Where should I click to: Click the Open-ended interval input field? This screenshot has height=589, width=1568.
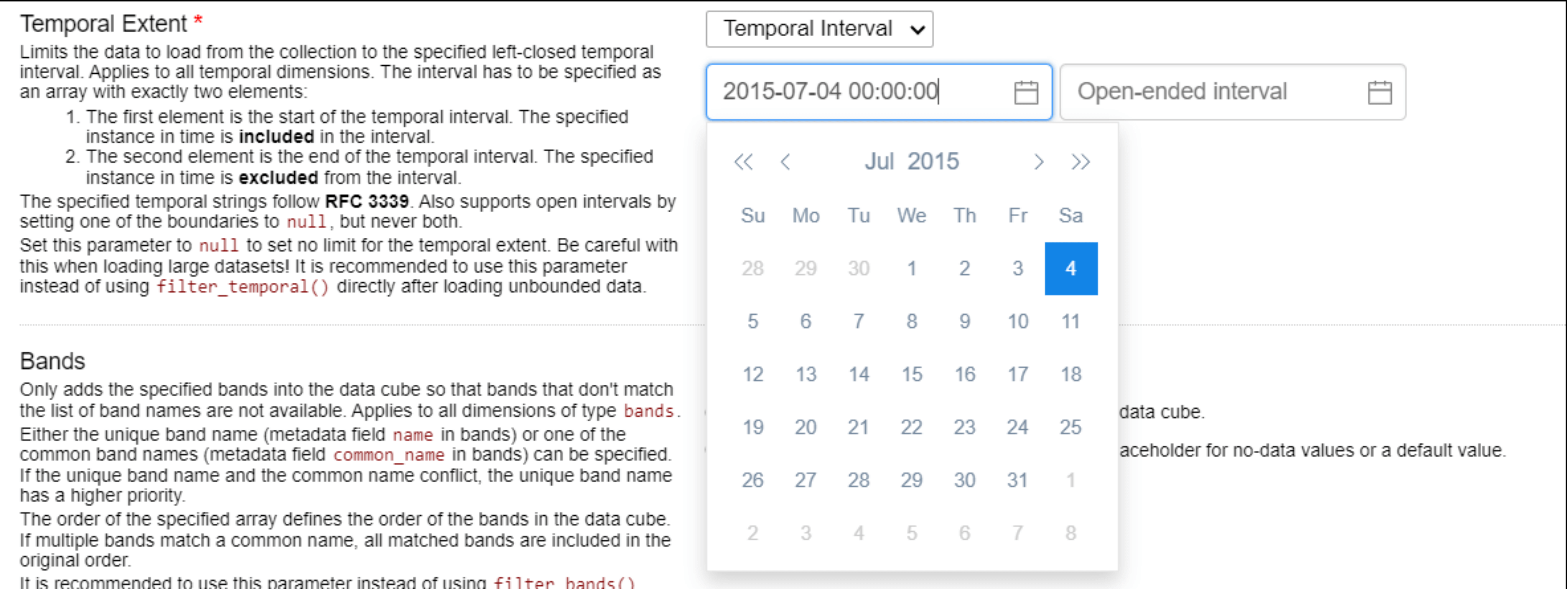pos(1211,92)
